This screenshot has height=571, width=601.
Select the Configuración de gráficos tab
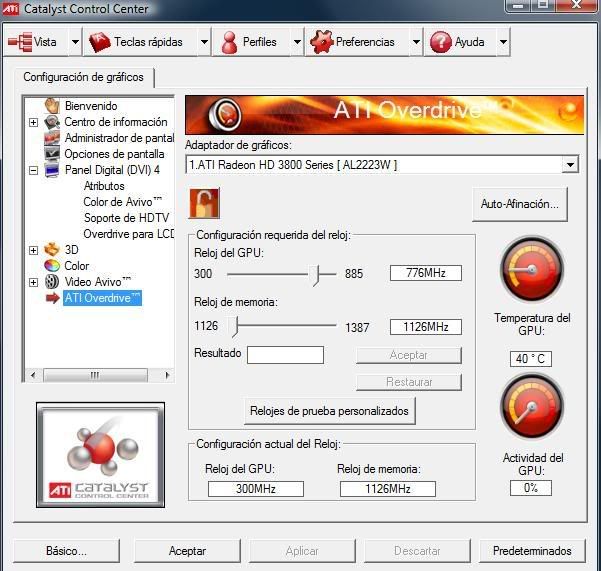84,77
